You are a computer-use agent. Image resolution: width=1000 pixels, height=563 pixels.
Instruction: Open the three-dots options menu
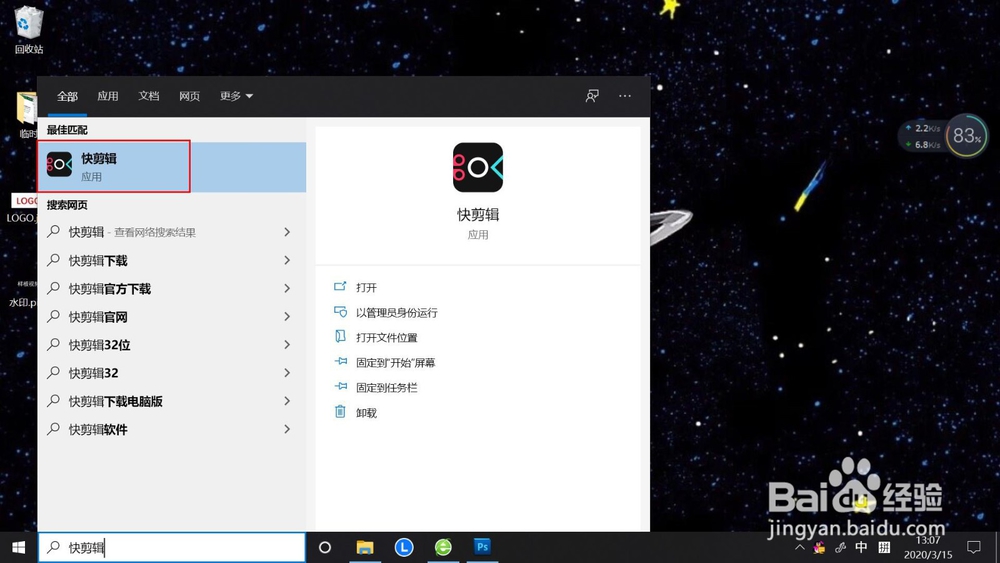point(625,96)
